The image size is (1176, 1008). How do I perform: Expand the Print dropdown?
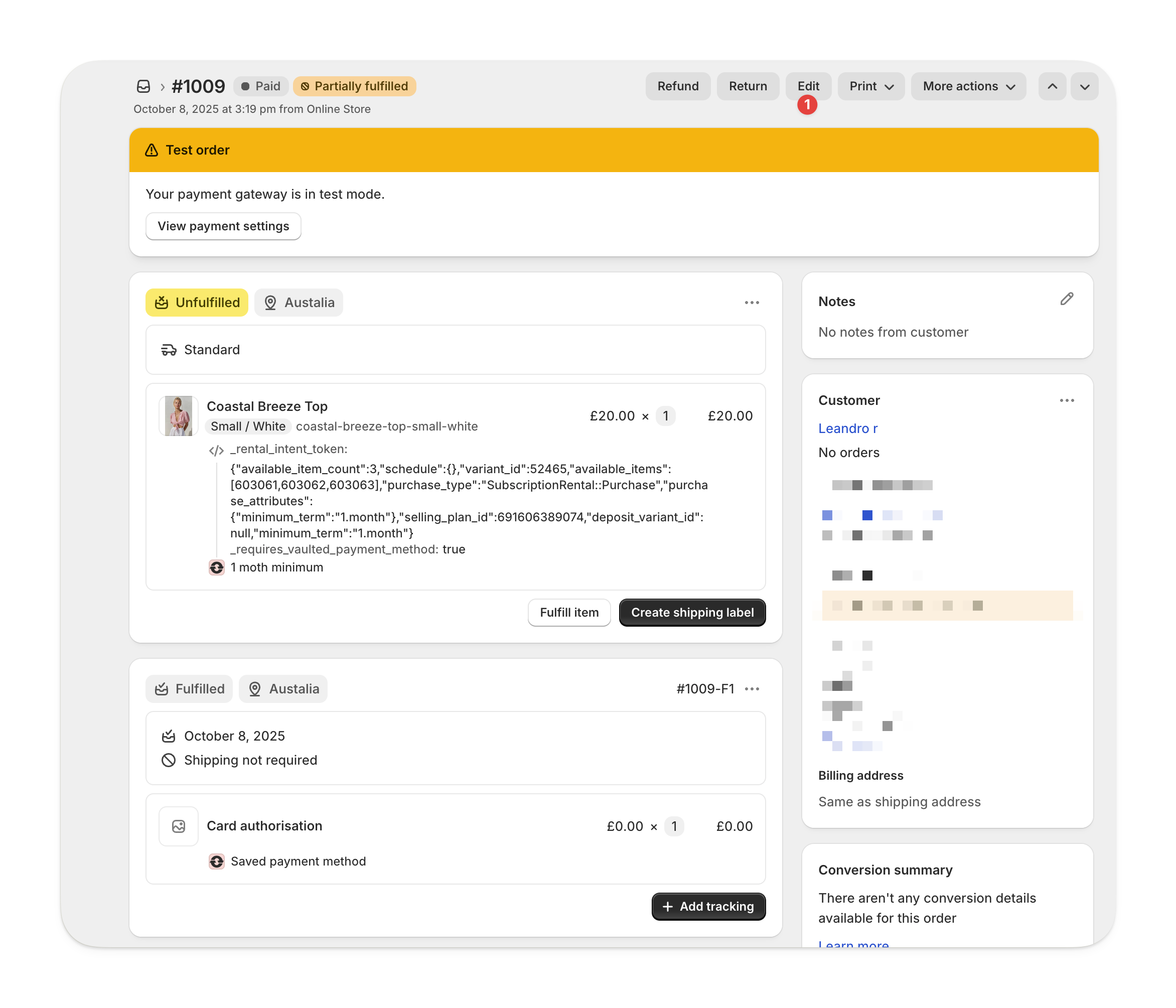point(870,86)
